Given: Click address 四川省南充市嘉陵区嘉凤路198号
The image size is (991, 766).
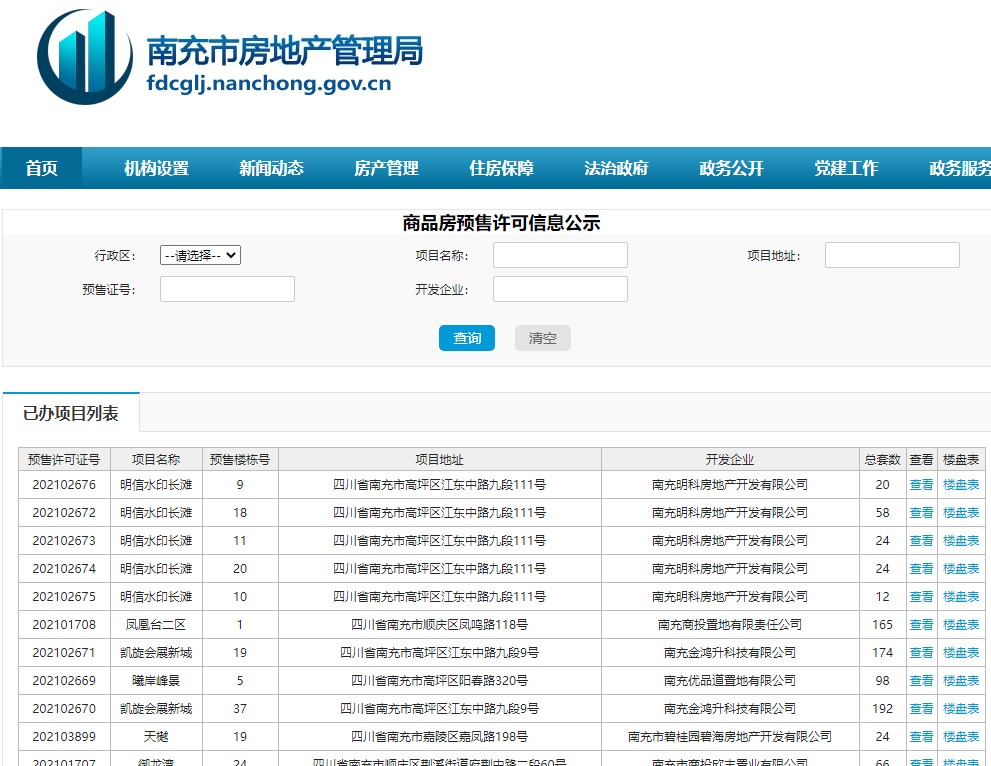Looking at the screenshot, I should tap(439, 736).
